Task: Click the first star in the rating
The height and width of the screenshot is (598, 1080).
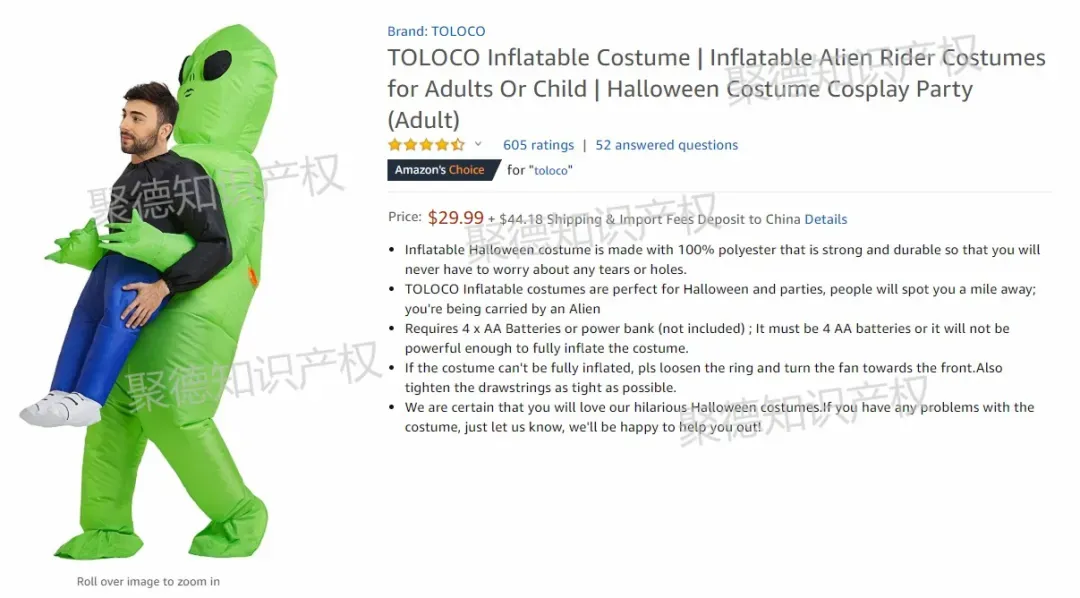Action: 395,145
